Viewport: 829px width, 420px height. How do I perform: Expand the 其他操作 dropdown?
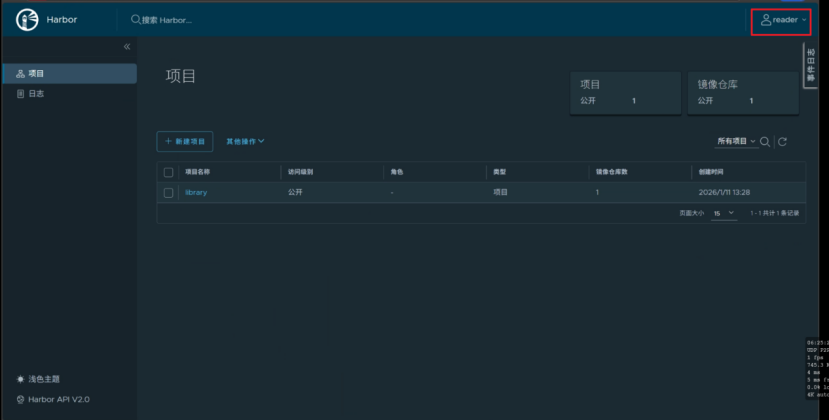tap(245, 141)
